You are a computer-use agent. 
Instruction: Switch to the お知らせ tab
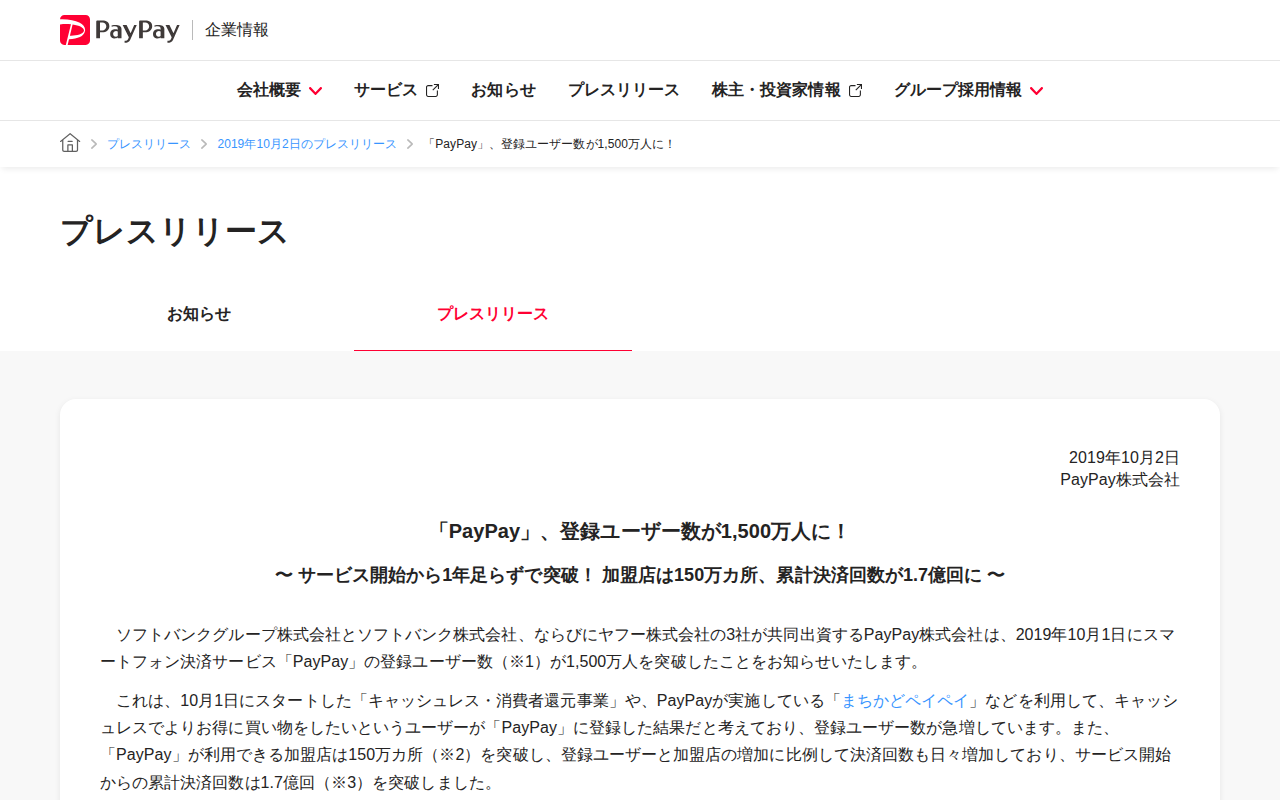pos(199,314)
